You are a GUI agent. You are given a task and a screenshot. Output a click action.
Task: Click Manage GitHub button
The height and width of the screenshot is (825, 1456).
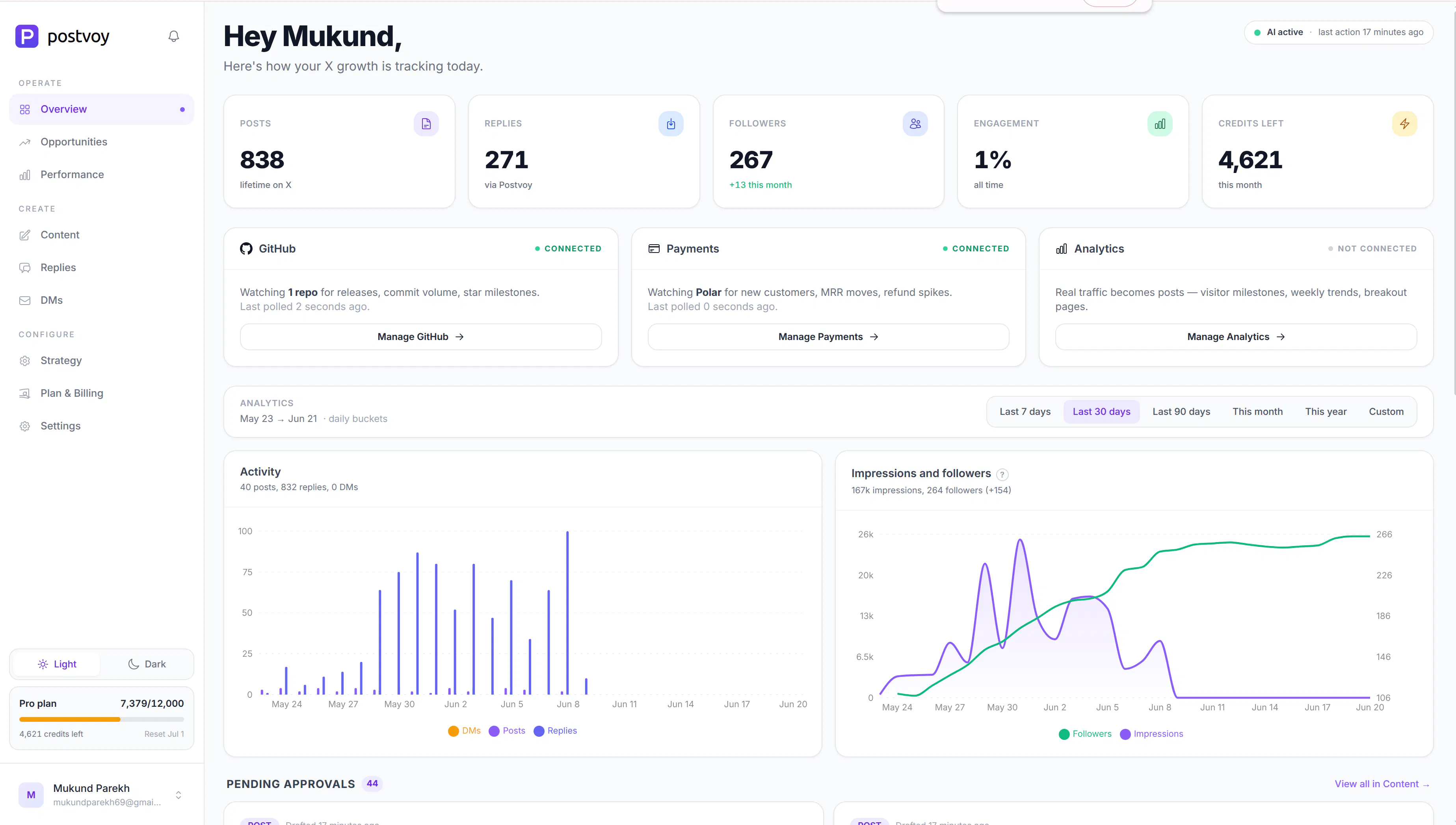(420, 337)
